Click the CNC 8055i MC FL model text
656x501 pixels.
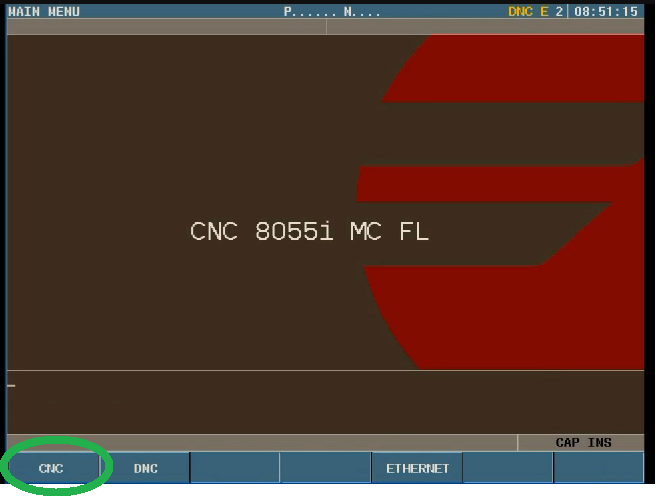(310, 231)
